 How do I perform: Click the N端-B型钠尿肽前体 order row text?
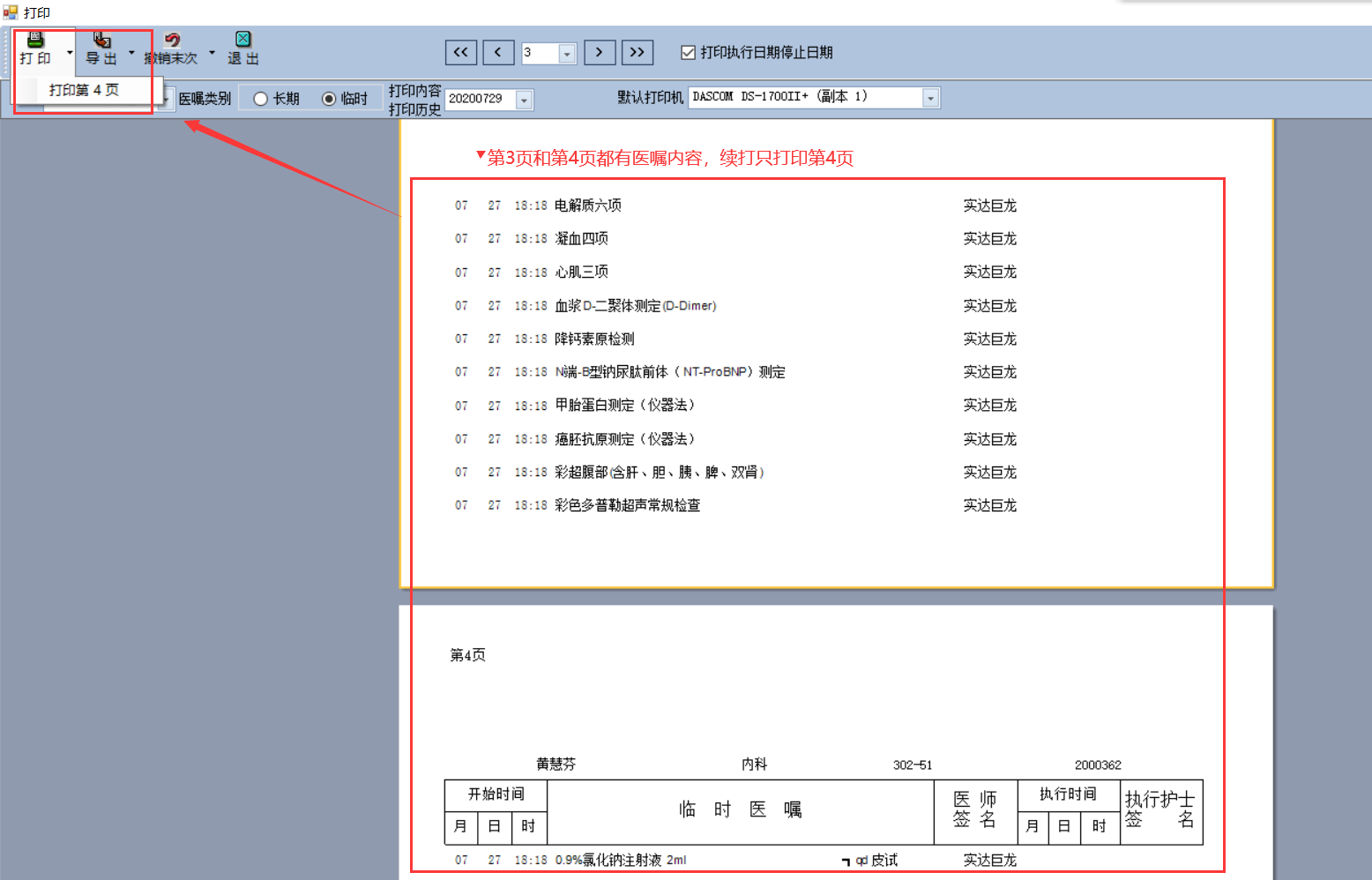tap(670, 372)
